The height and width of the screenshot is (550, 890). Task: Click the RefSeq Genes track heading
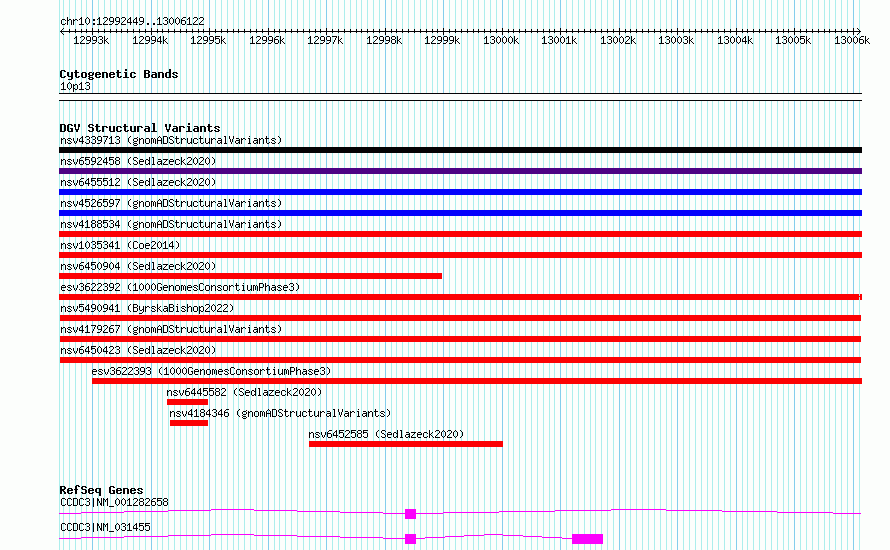click(101, 490)
